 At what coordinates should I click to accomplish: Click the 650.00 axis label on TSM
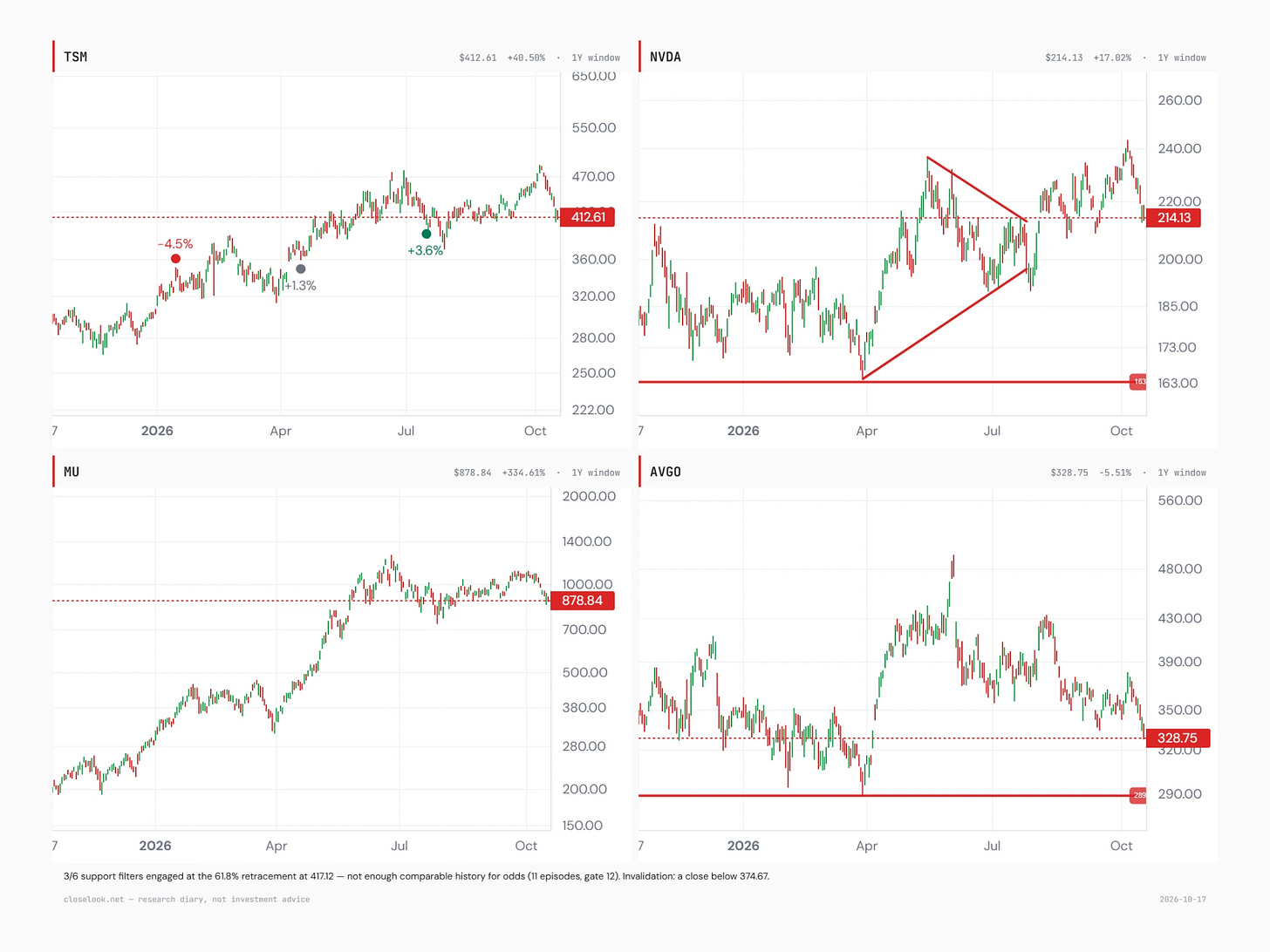click(594, 77)
